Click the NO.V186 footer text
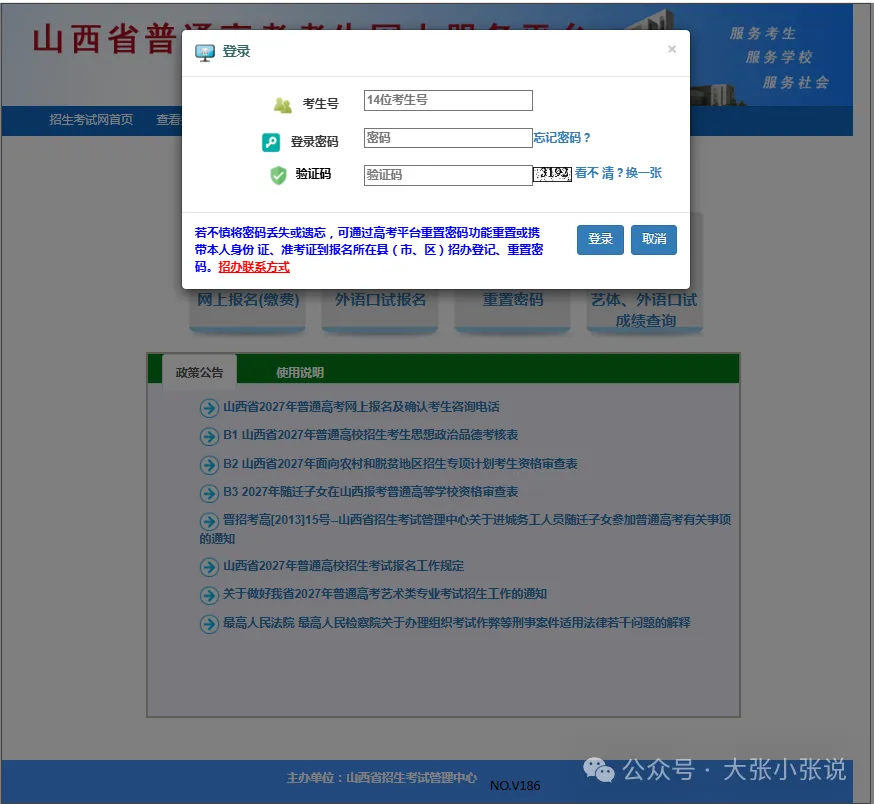This screenshot has height=804, width=874. pos(515,785)
